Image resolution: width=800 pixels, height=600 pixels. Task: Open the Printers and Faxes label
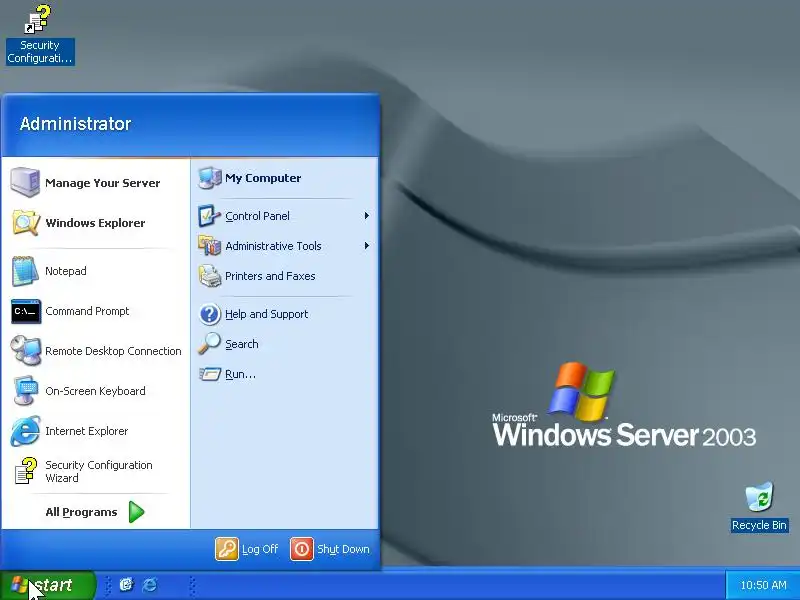[x=270, y=276]
